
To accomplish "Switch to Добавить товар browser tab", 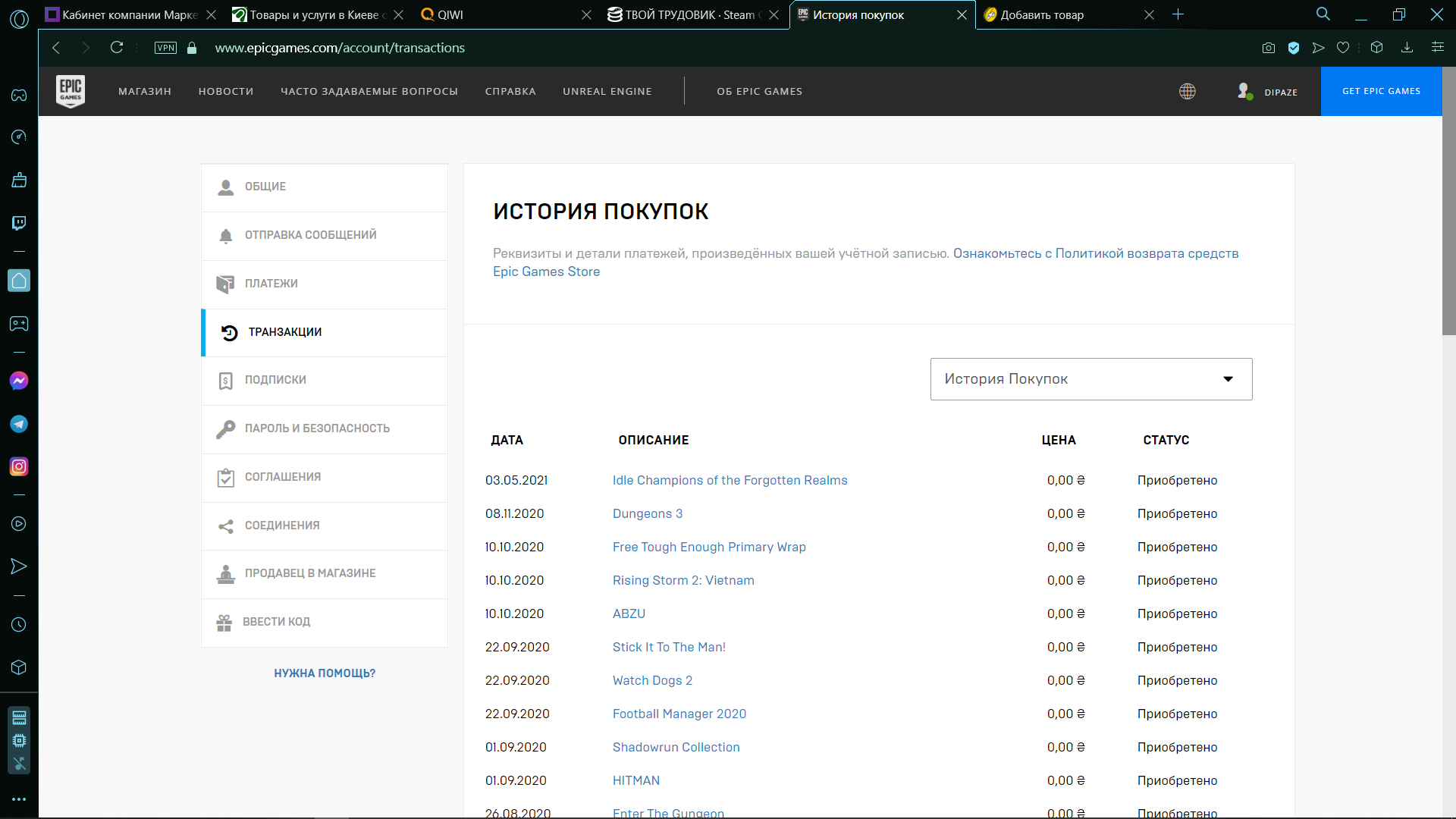I will click(1068, 14).
